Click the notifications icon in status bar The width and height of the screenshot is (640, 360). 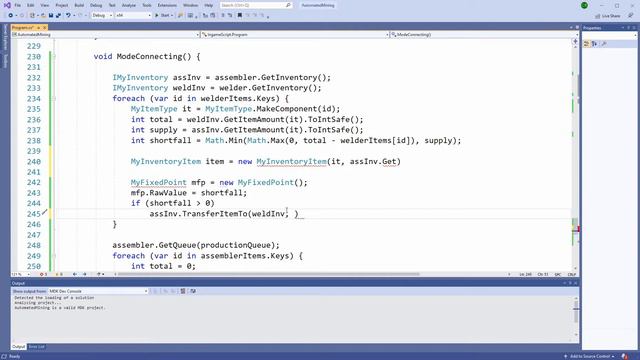tap(624, 356)
